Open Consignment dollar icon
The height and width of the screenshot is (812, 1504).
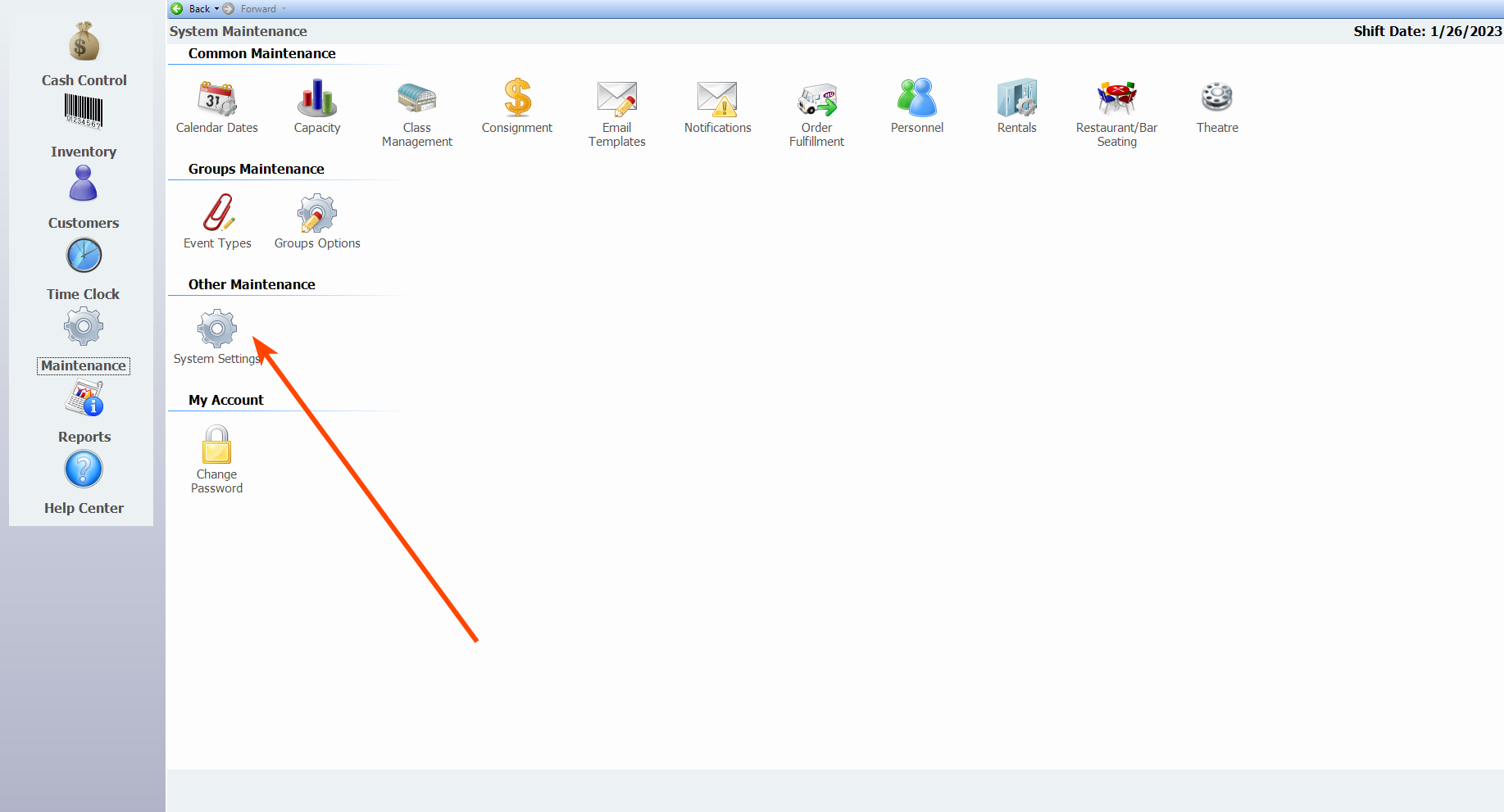click(517, 99)
